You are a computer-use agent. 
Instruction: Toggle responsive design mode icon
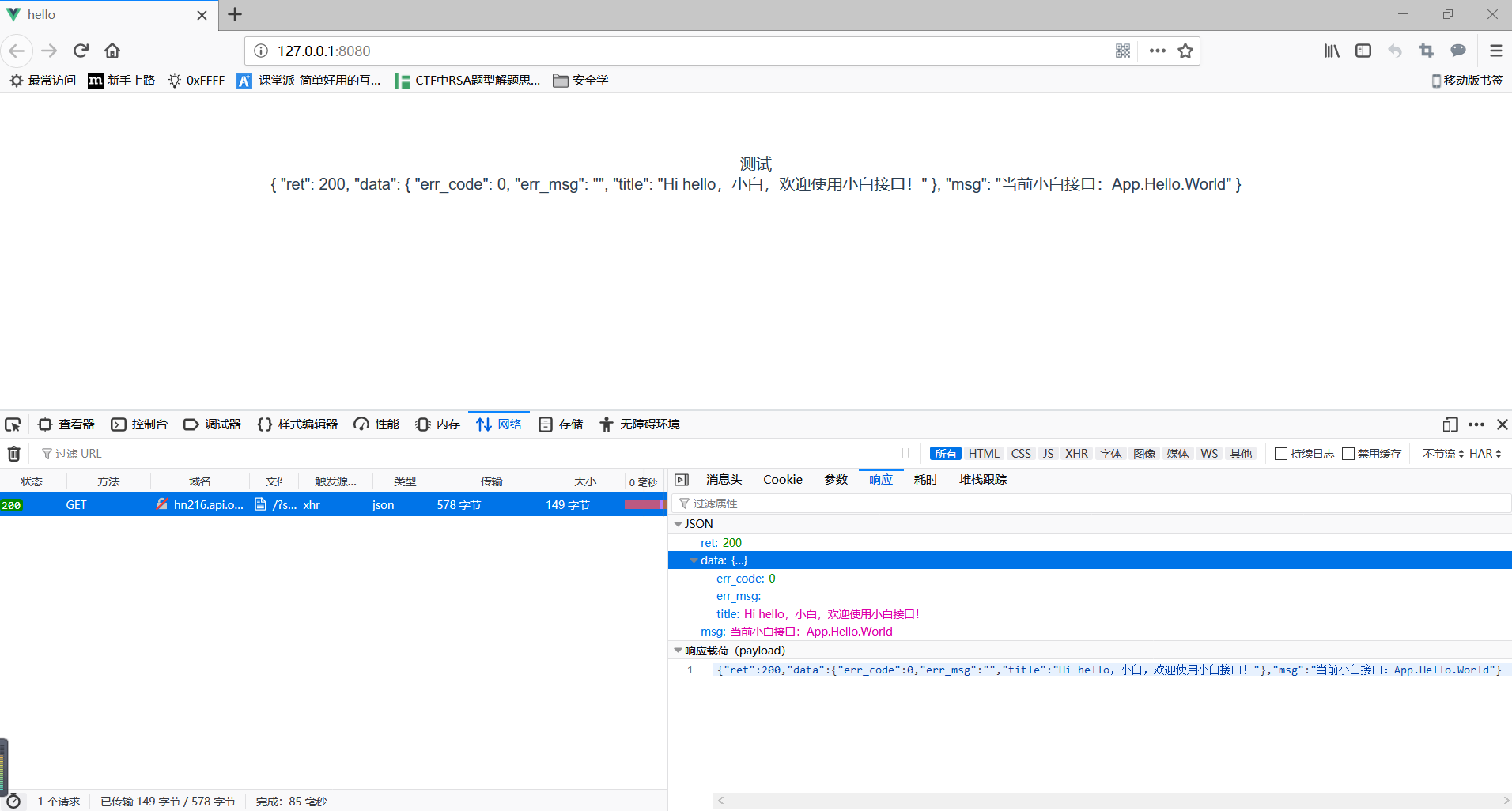[1450, 424]
